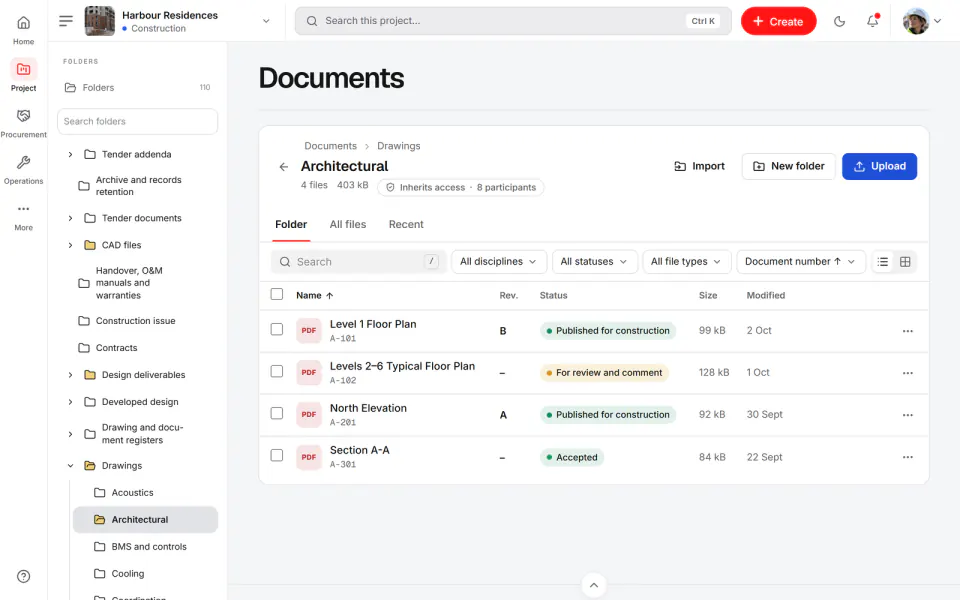Click PDF icon of Section A-A

(309, 457)
